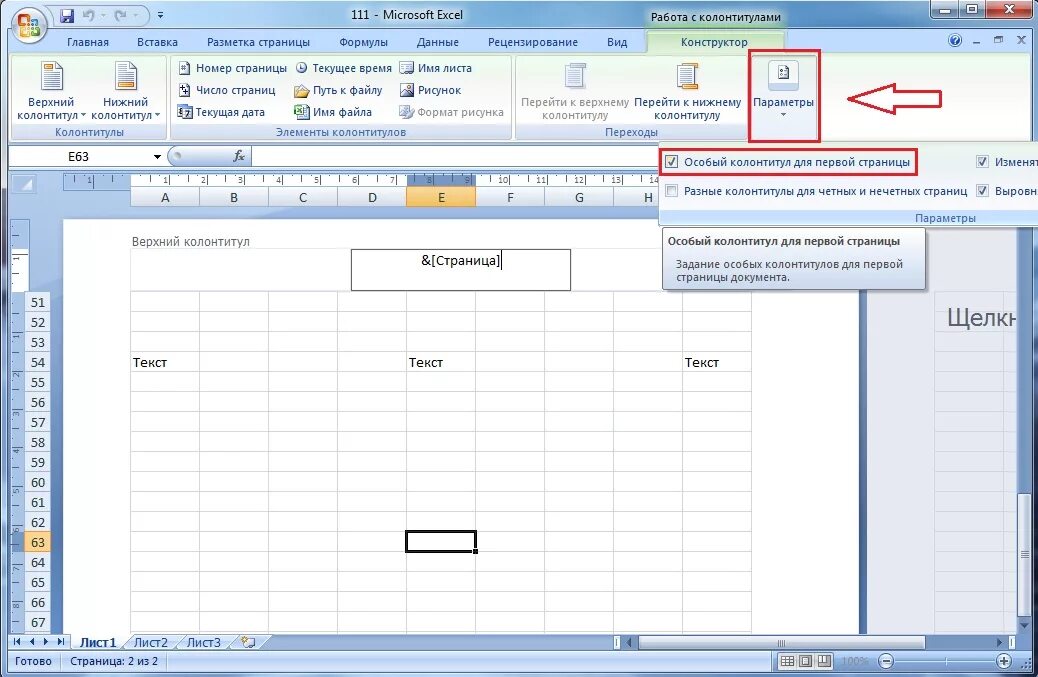This screenshot has height=677, width=1038.
Task: Click the Name Box showing E63
Action: click(78, 157)
